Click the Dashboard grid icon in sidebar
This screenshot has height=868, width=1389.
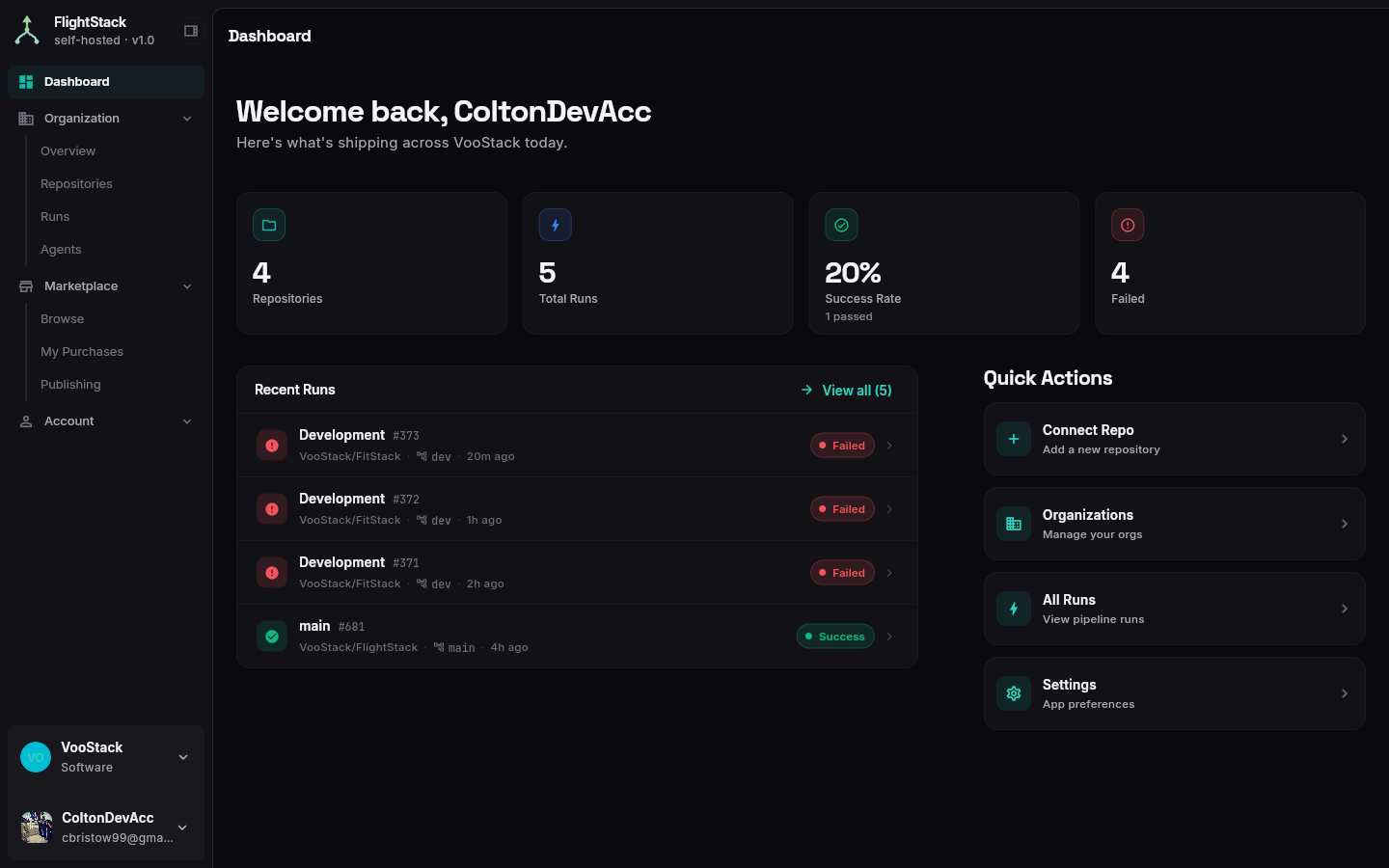pyautogui.click(x=26, y=82)
